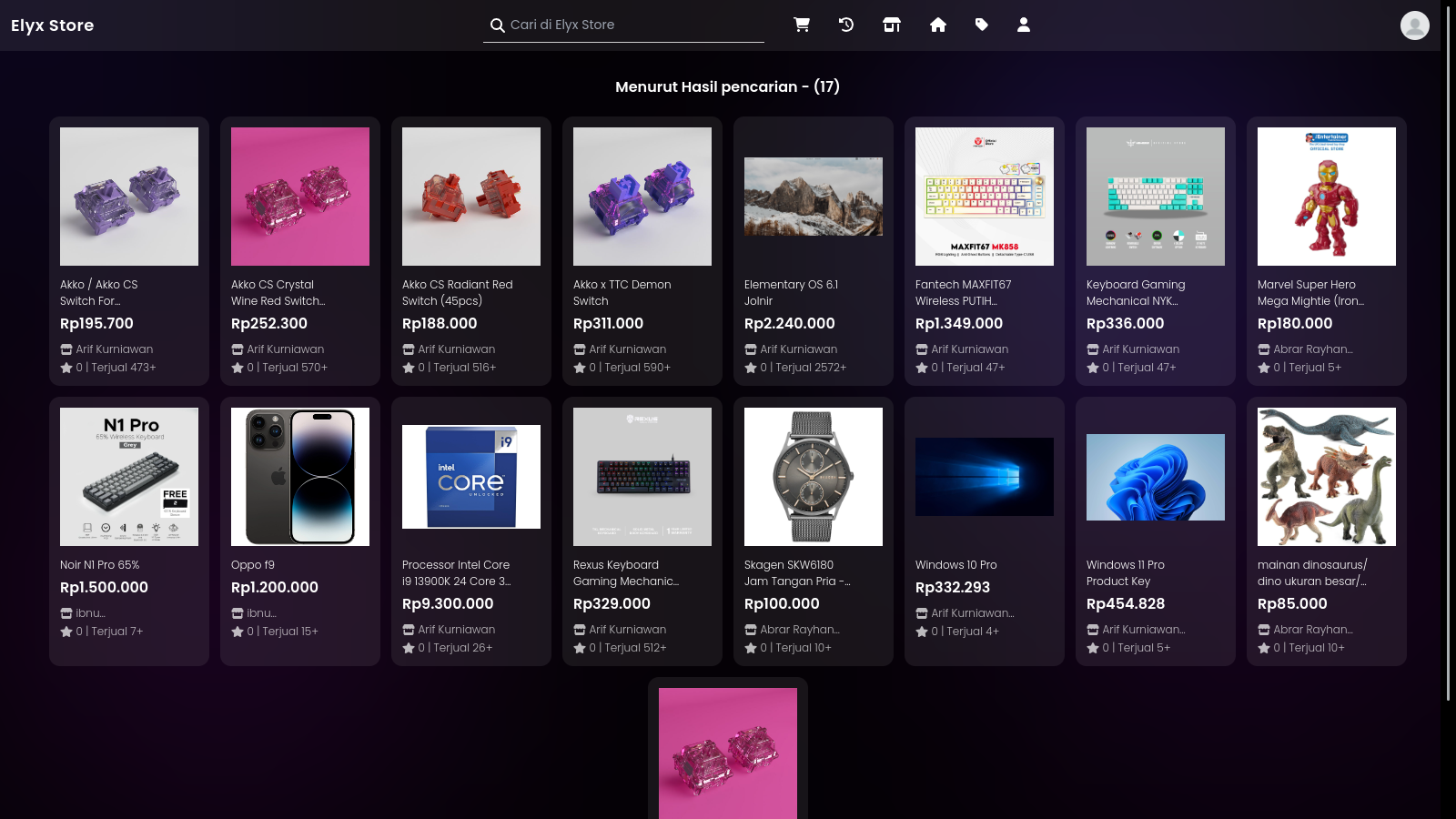Open the Skagen SKW6180 watch listing
This screenshot has height=819, width=1456.
tap(813, 477)
